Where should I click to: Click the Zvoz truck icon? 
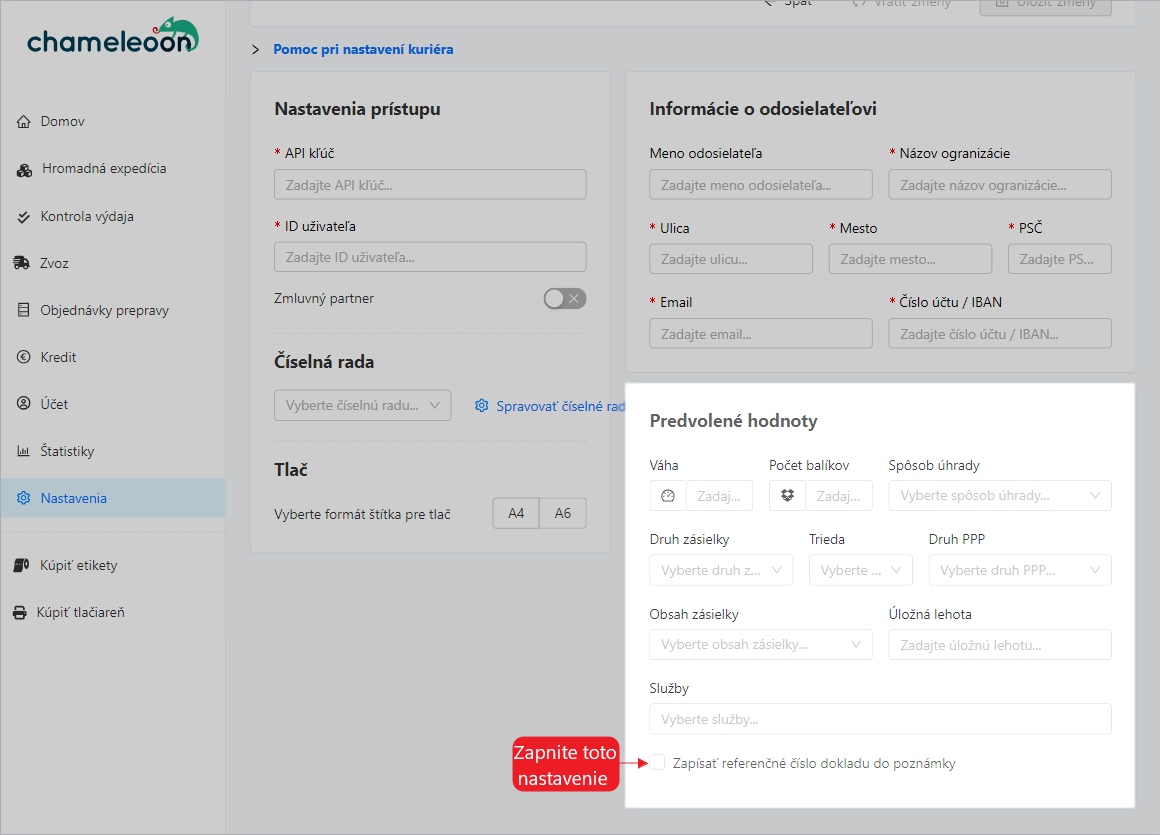(22, 263)
